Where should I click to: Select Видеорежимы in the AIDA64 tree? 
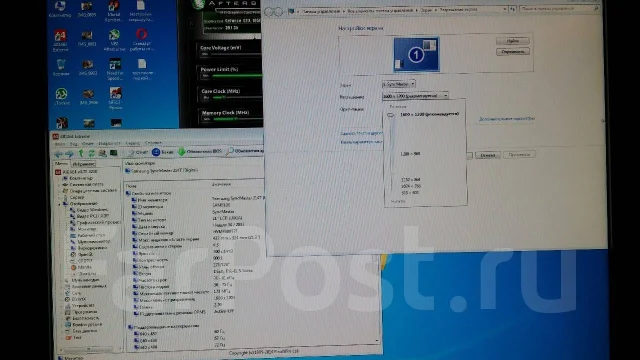pos(89,248)
